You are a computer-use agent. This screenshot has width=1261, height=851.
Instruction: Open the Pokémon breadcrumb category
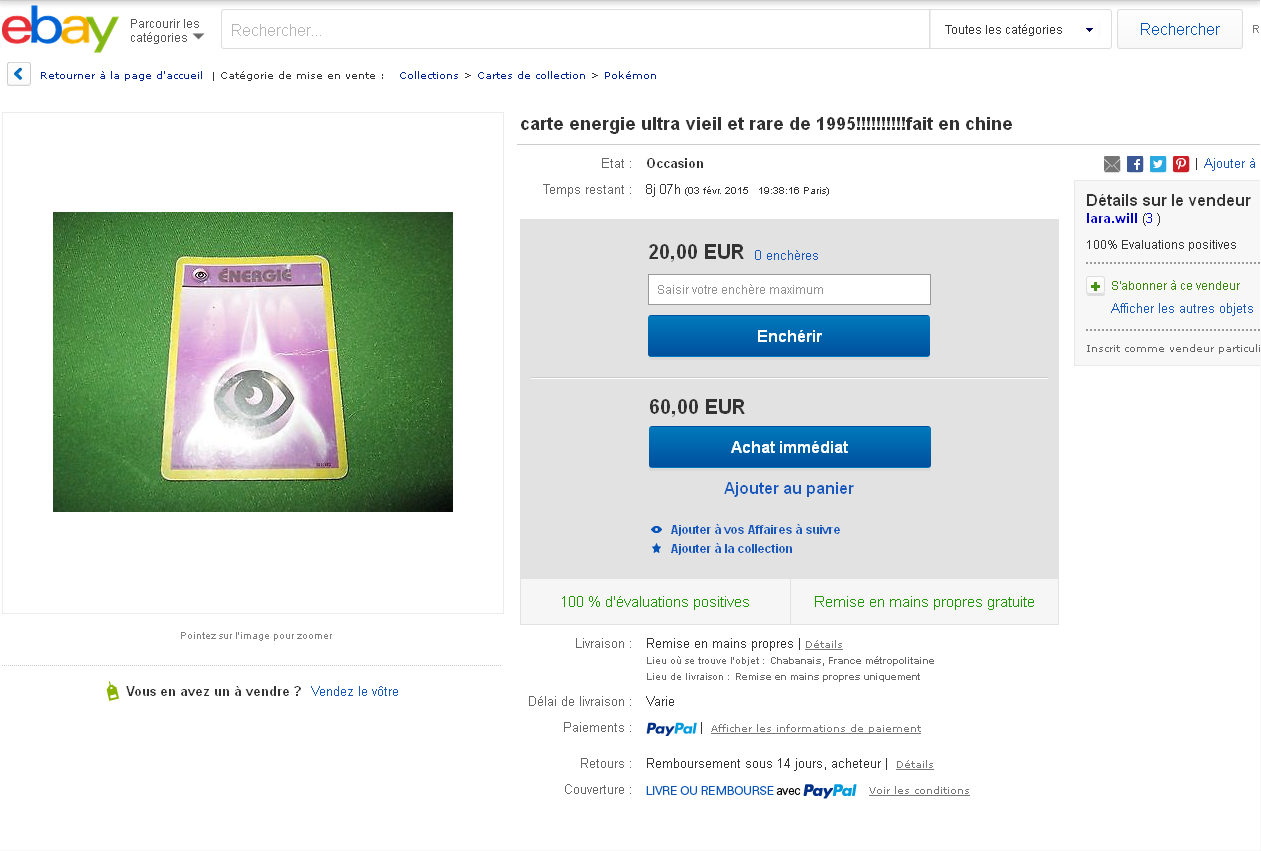tap(630, 76)
